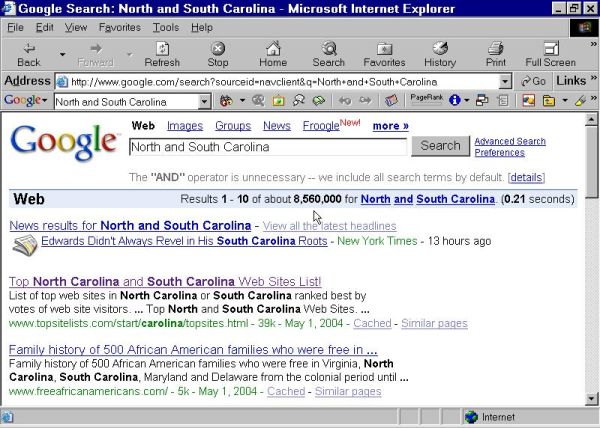Open the History toolbar icon

tap(440, 49)
